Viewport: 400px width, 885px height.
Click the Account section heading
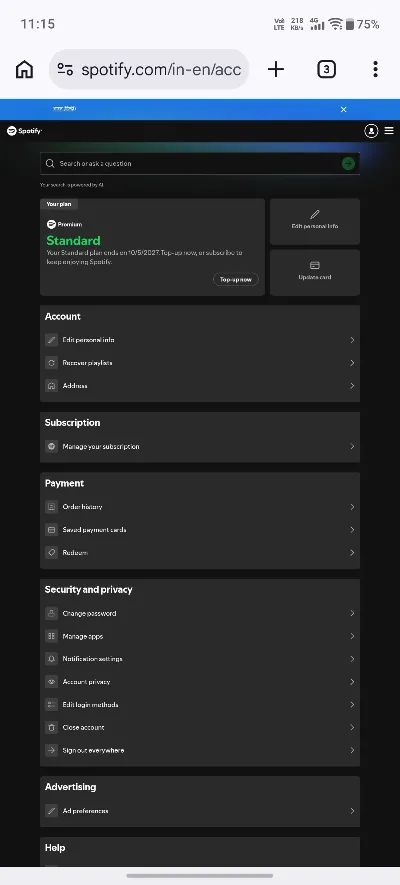point(63,317)
